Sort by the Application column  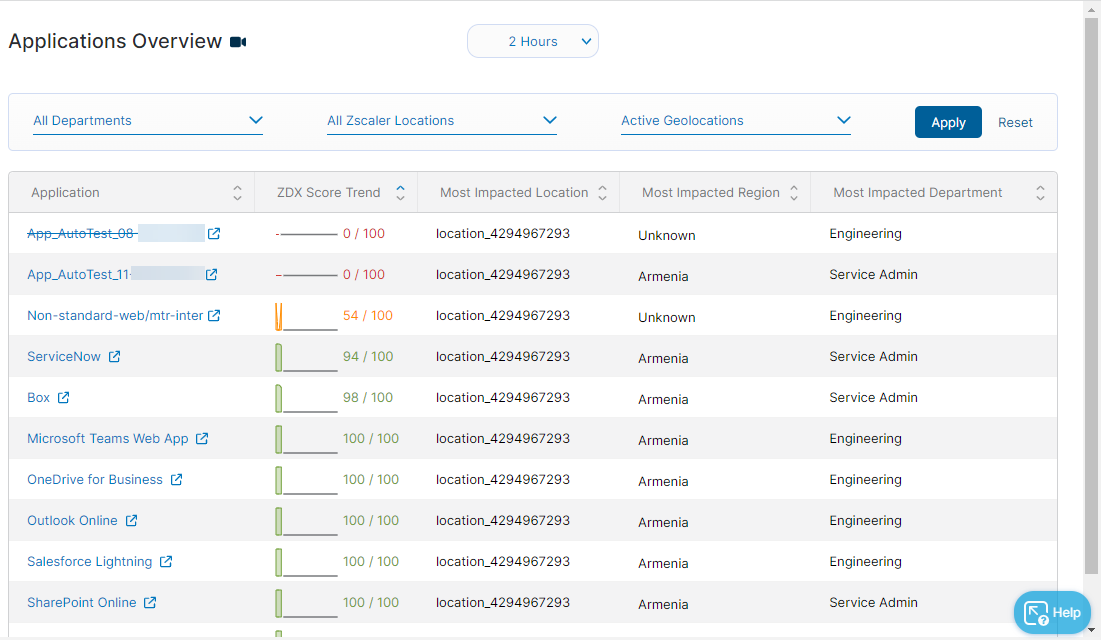(x=237, y=193)
